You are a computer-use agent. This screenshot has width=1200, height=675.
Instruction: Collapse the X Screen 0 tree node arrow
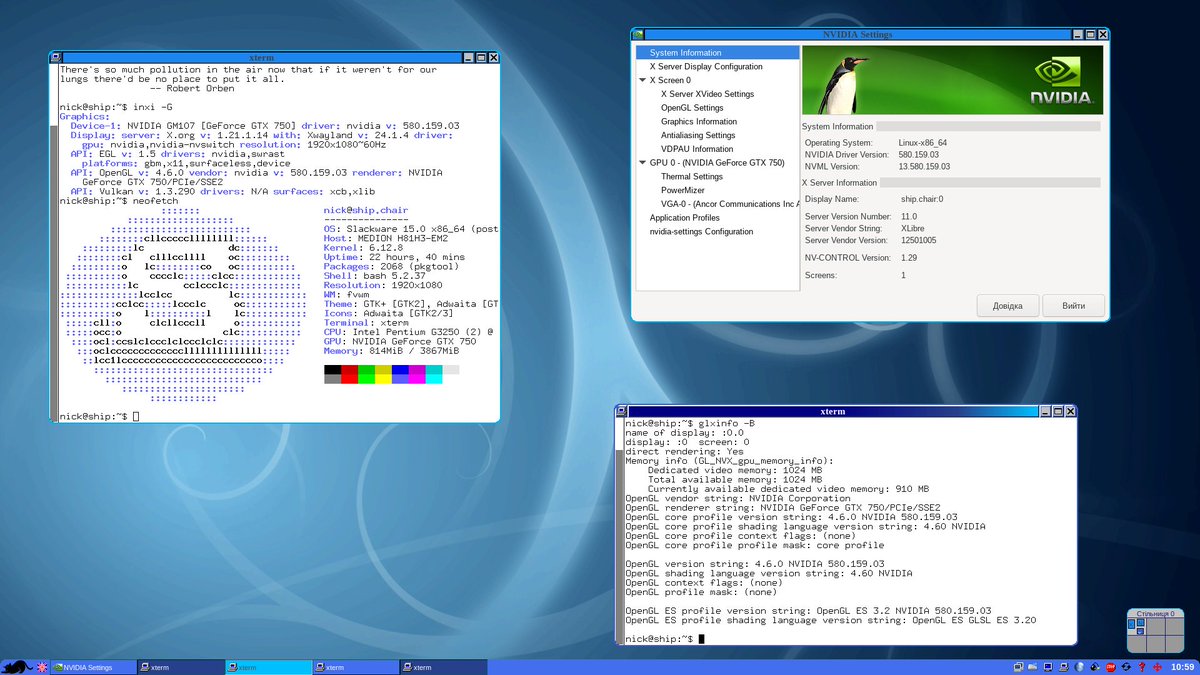point(642,80)
